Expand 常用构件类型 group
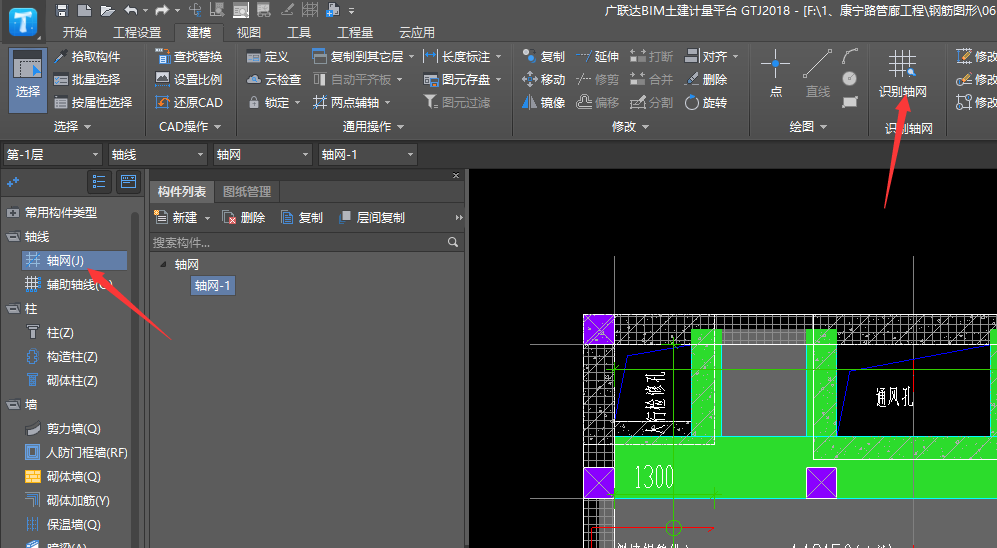Screen dimensions: 997x548 (13, 213)
